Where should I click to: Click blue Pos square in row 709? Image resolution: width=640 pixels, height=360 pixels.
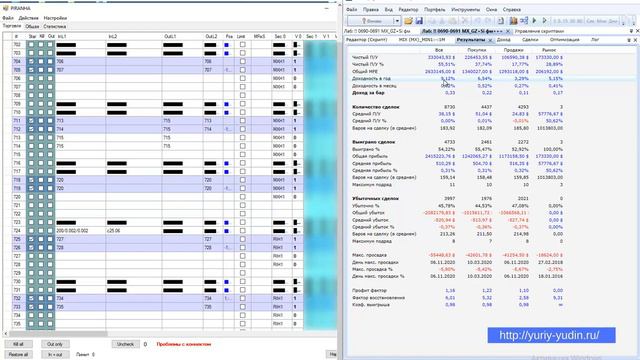point(227,104)
